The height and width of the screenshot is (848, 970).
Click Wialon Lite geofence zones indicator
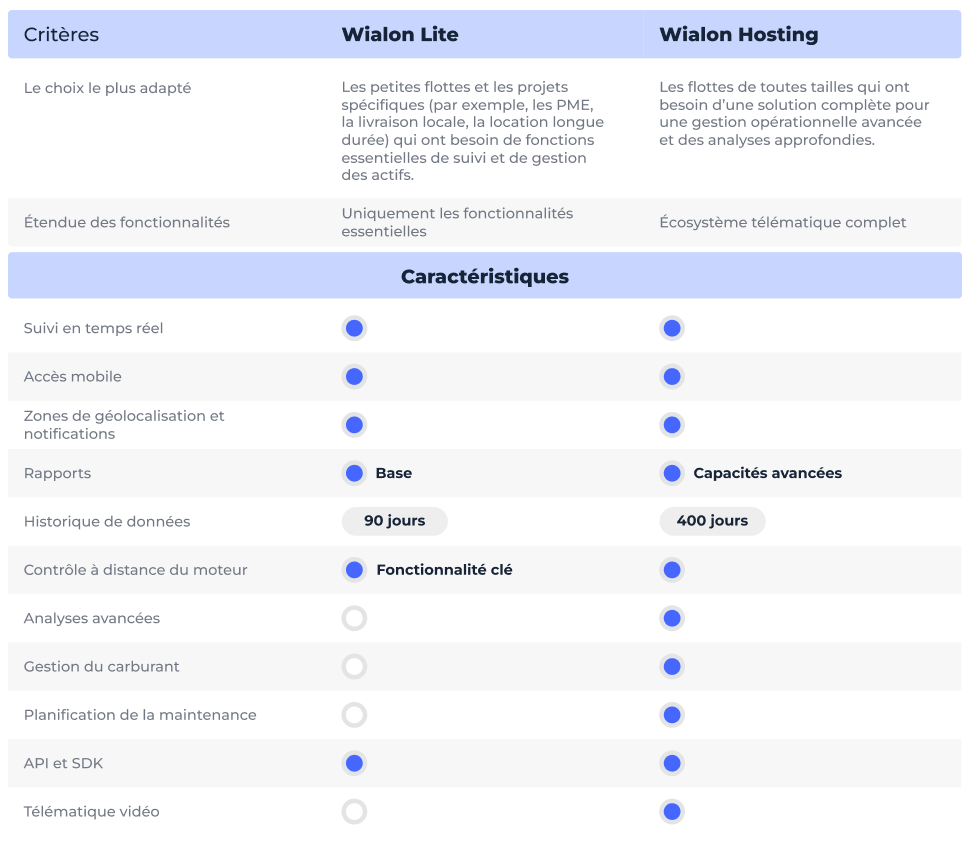pyautogui.click(x=354, y=425)
